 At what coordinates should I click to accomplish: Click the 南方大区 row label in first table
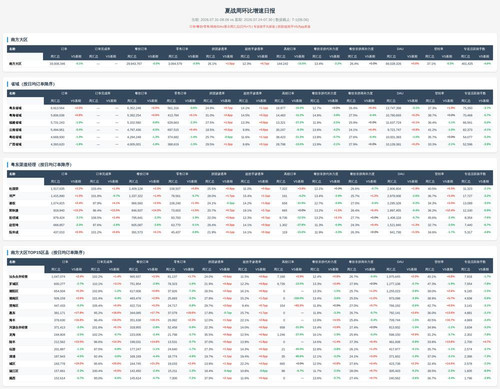coord(15,63)
